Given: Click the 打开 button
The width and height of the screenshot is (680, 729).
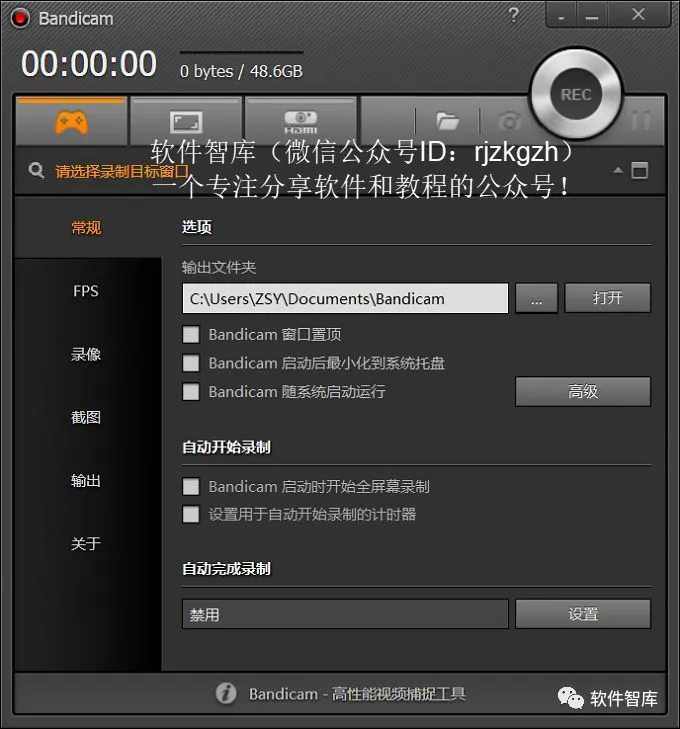Looking at the screenshot, I should 607,298.
